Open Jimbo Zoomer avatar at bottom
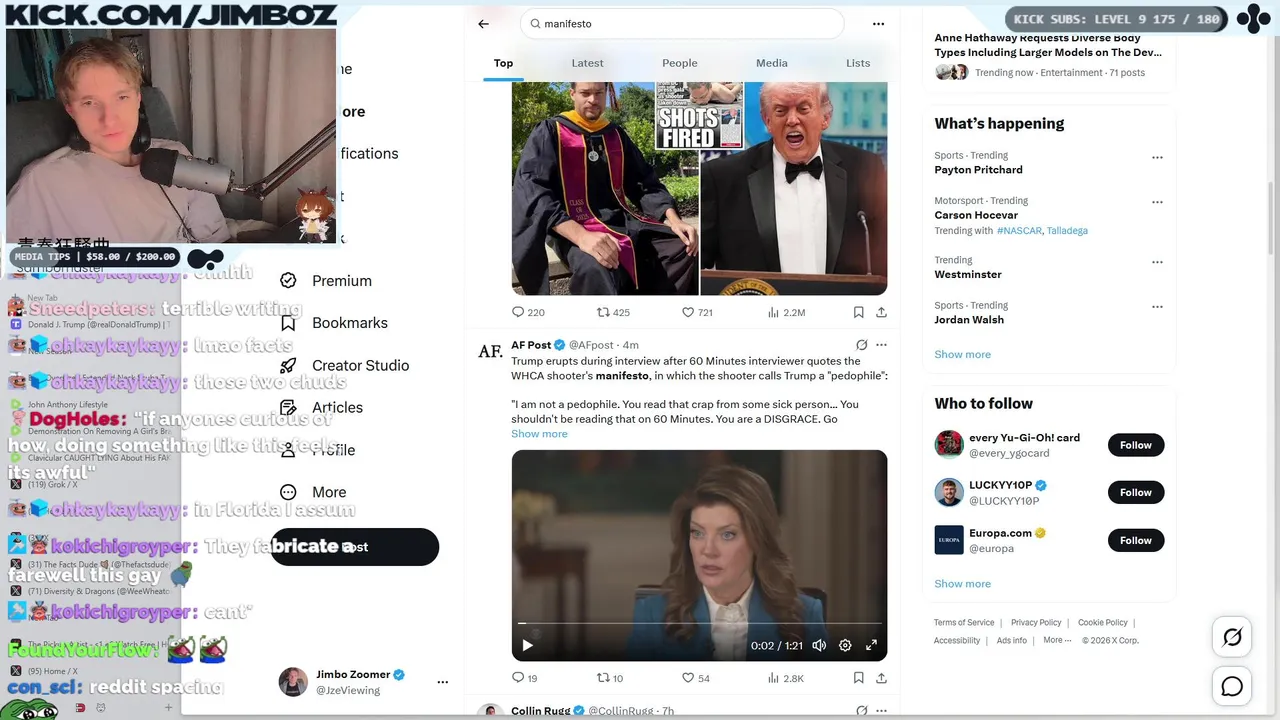Screen dimensions: 1280x720 [293, 682]
